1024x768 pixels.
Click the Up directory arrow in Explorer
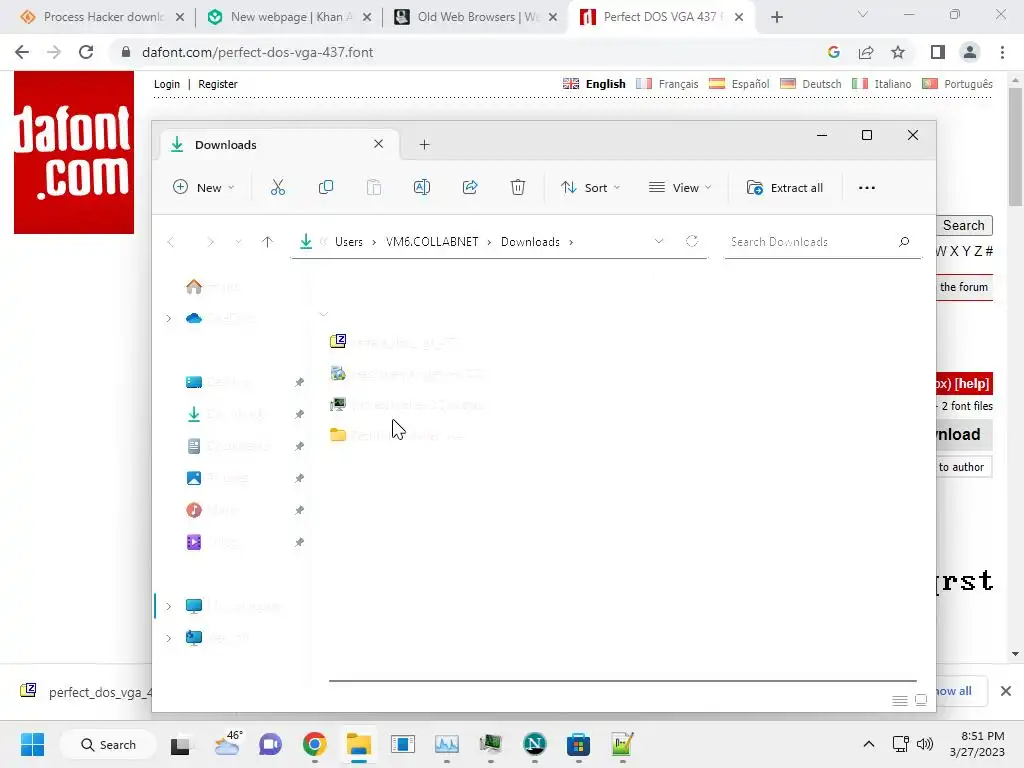pyautogui.click(x=267, y=242)
